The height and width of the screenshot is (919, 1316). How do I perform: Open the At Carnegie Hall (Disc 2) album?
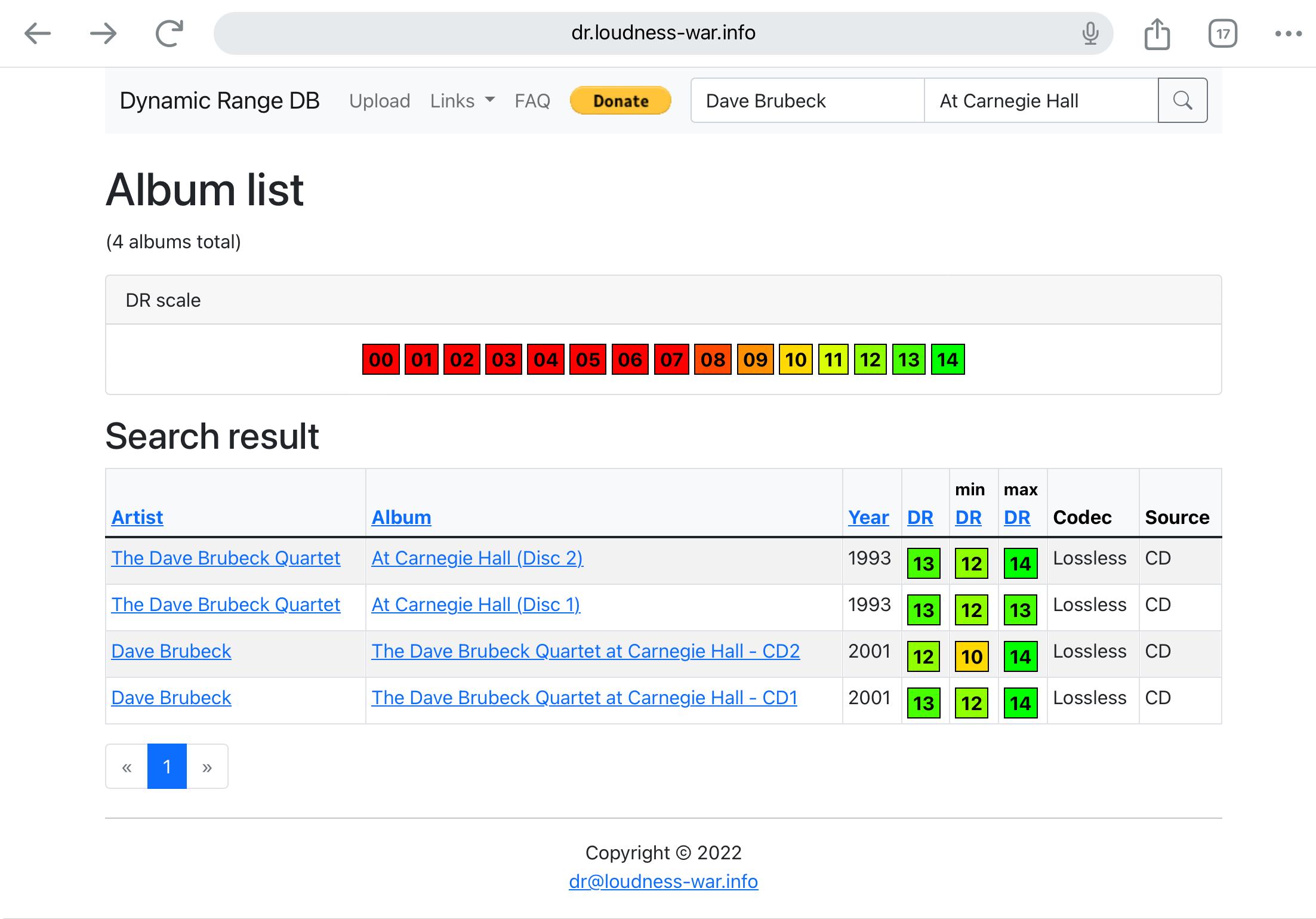click(x=477, y=558)
